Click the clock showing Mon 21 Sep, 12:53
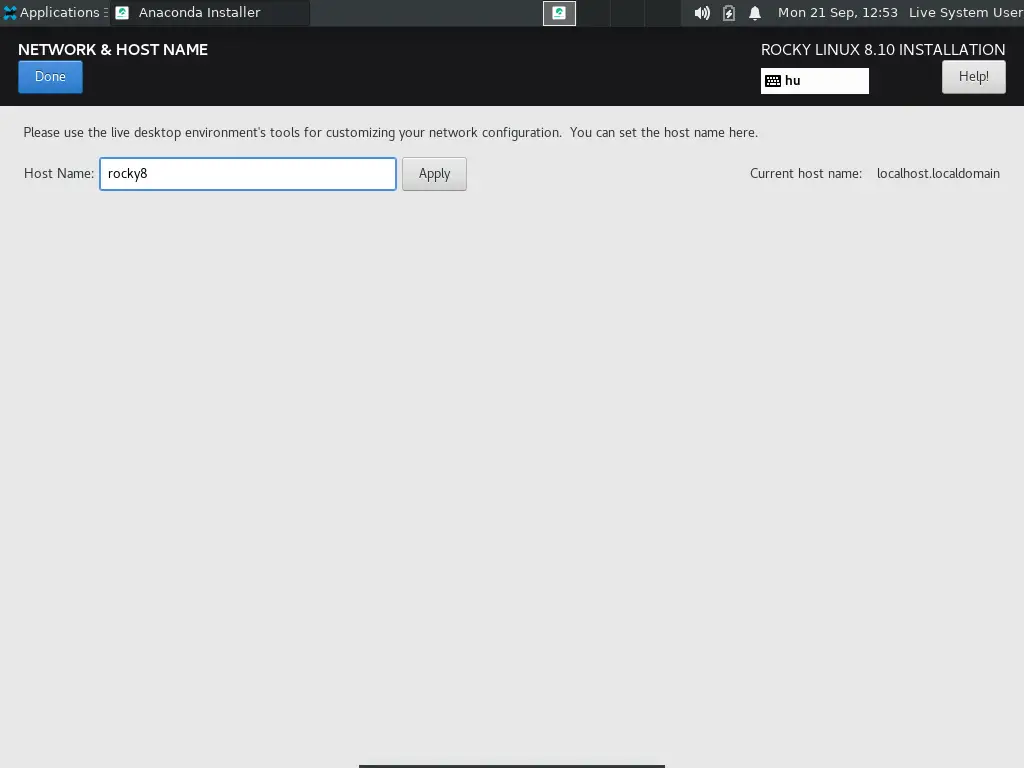Image resolution: width=1024 pixels, height=768 pixels. pyautogui.click(x=838, y=12)
